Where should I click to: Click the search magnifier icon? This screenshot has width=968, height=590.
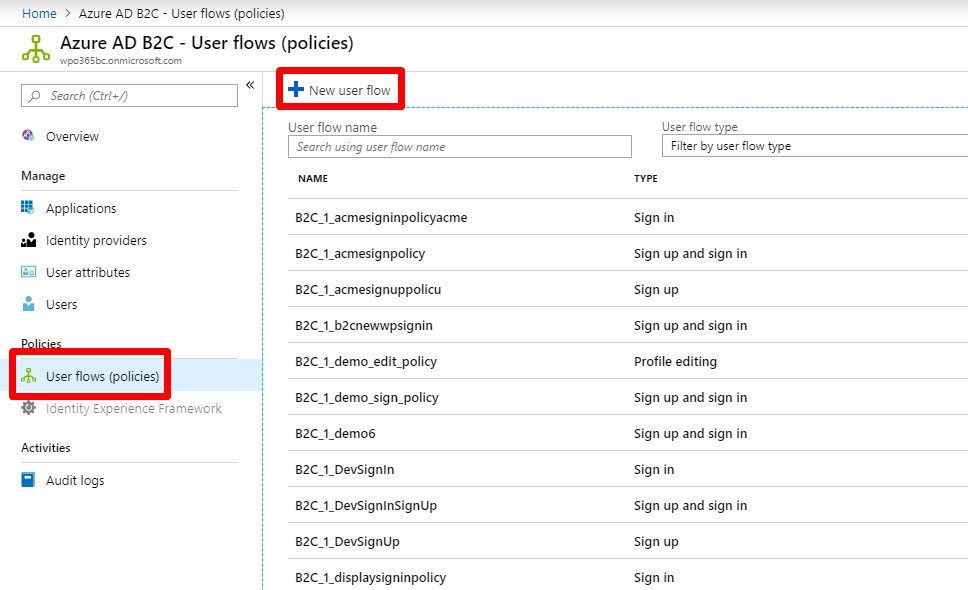tap(35, 96)
